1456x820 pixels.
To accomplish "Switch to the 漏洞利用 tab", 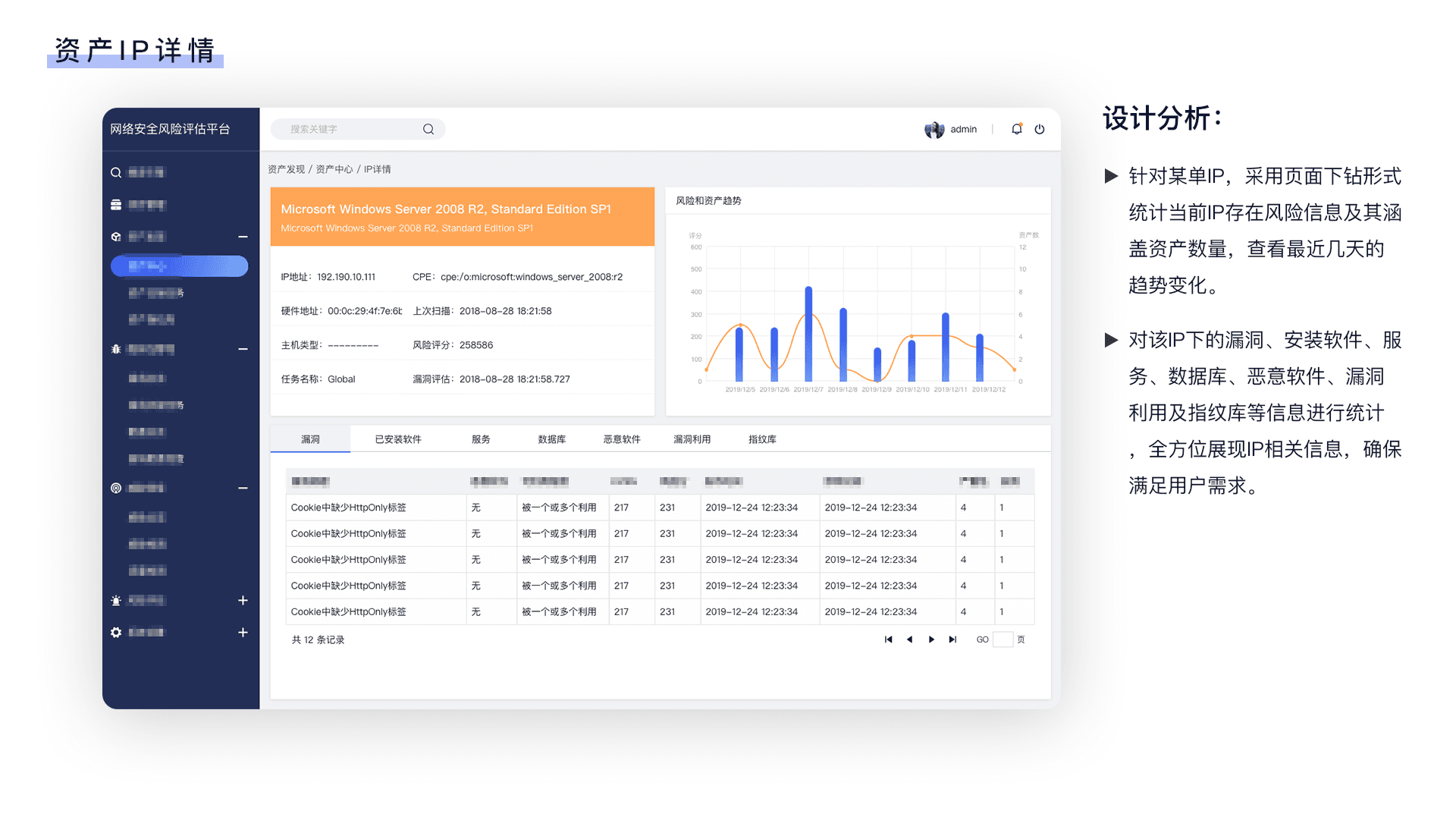I will pos(692,439).
